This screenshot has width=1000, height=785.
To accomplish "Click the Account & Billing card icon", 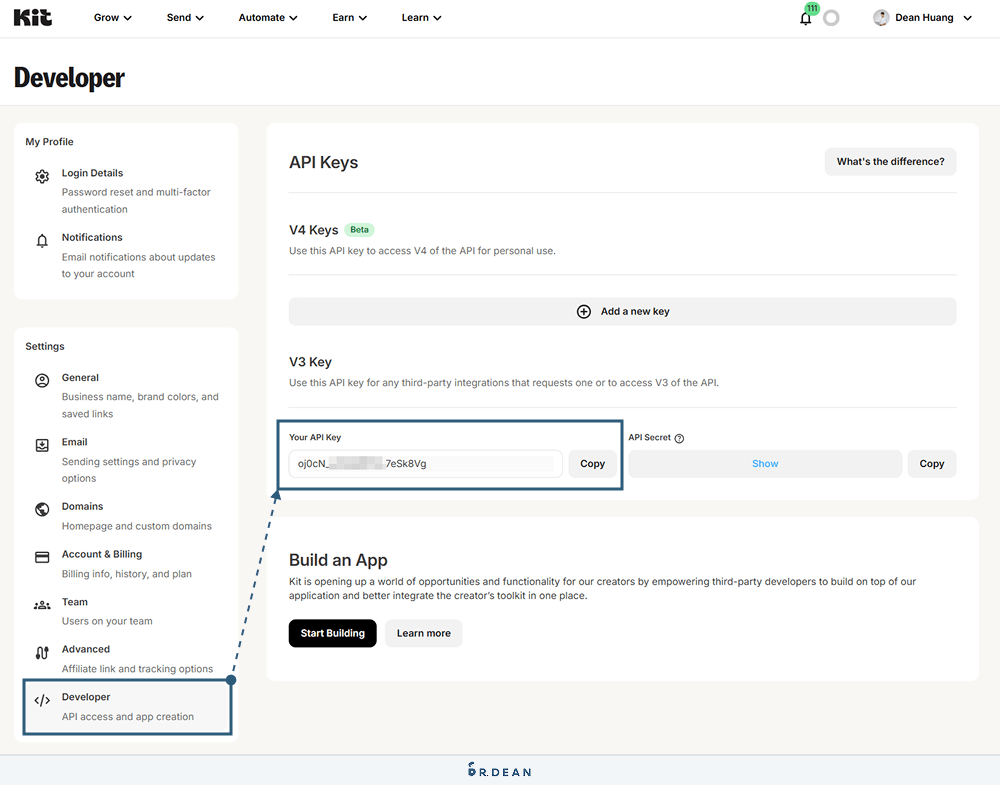I will [x=42, y=557].
